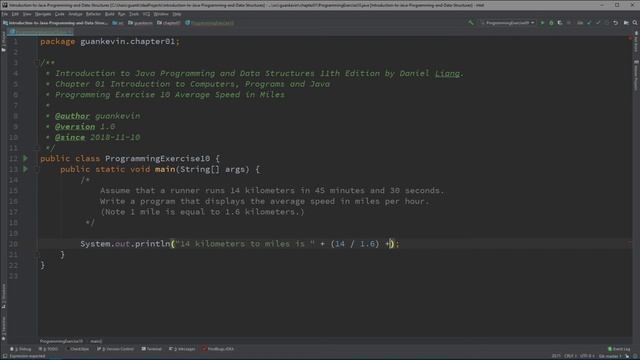Open the CheckStyle tool window
Screen dimensions: 640x360
click(78, 349)
